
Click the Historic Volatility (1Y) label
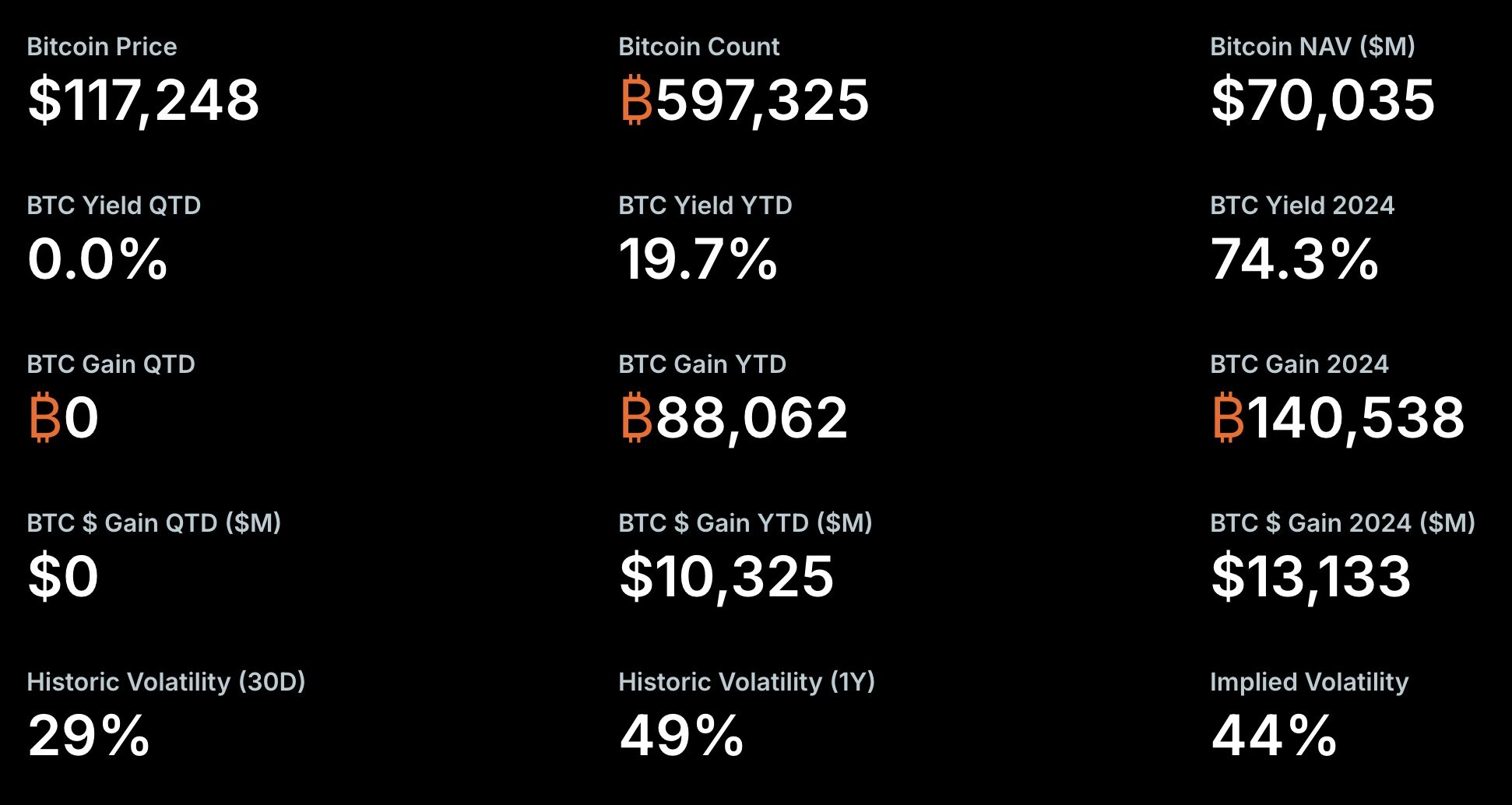coord(747,682)
